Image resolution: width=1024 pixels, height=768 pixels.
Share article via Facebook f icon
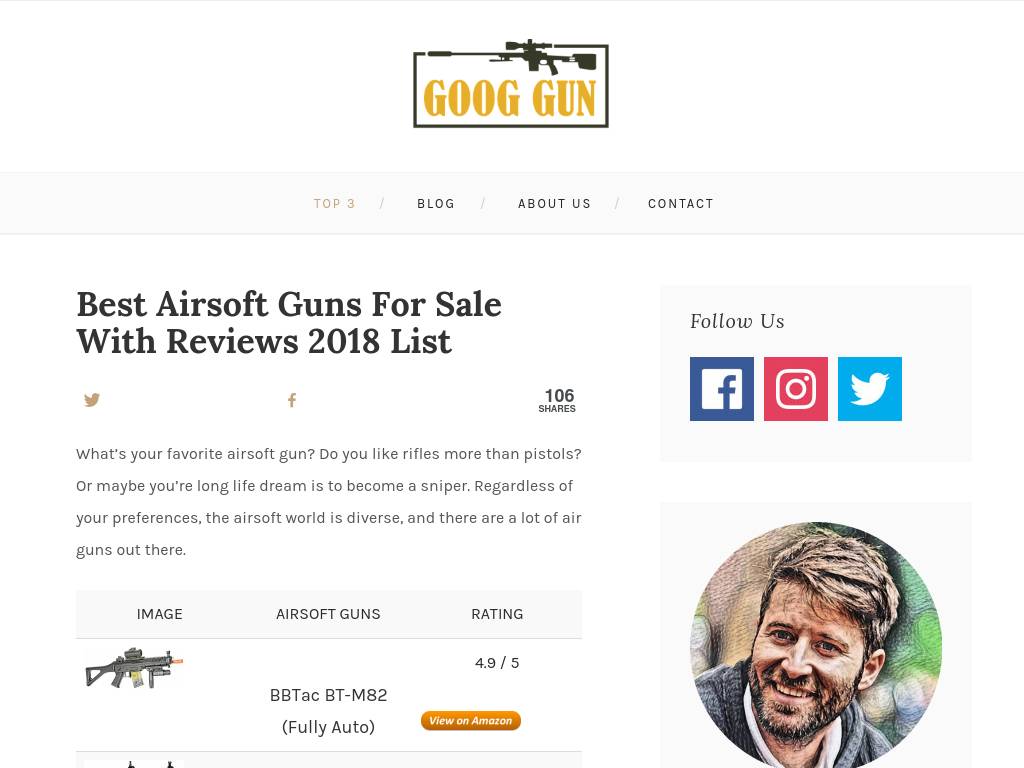[292, 400]
